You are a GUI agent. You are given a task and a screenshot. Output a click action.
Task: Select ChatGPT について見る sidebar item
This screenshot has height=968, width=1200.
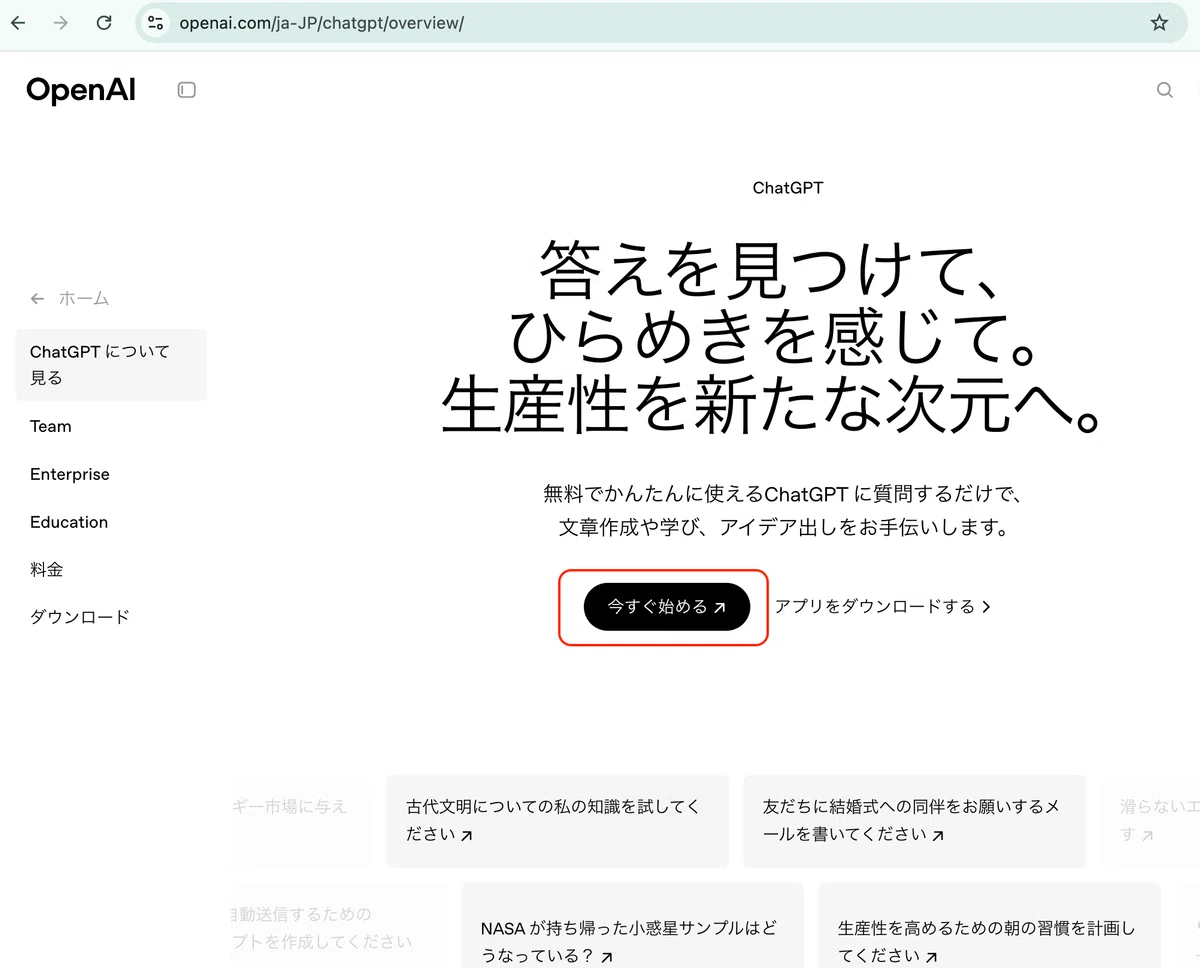[x=111, y=365]
